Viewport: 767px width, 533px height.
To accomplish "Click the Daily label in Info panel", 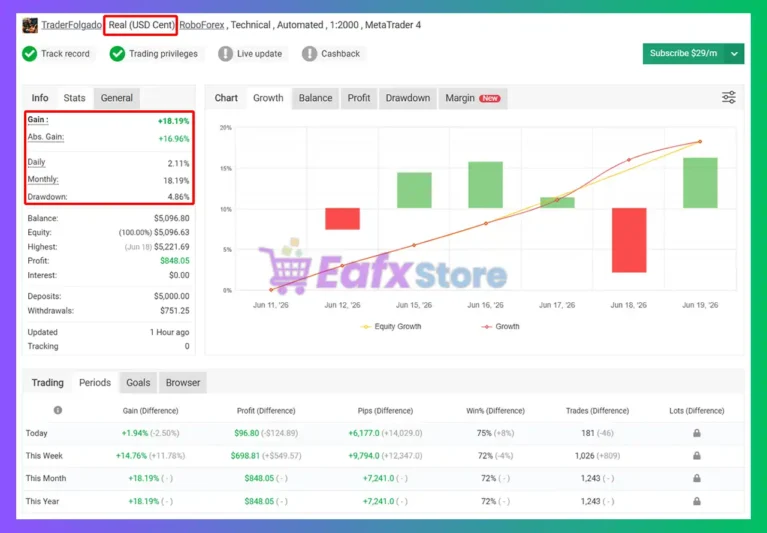I will pos(36,162).
